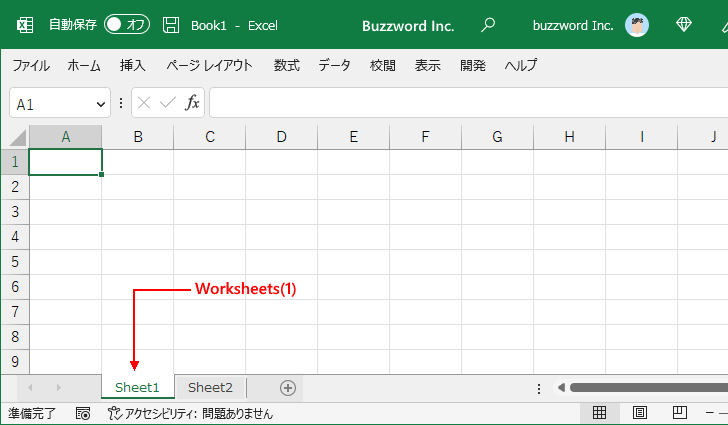
Task: Click the Excel app icon in title bar
Action: (25, 25)
